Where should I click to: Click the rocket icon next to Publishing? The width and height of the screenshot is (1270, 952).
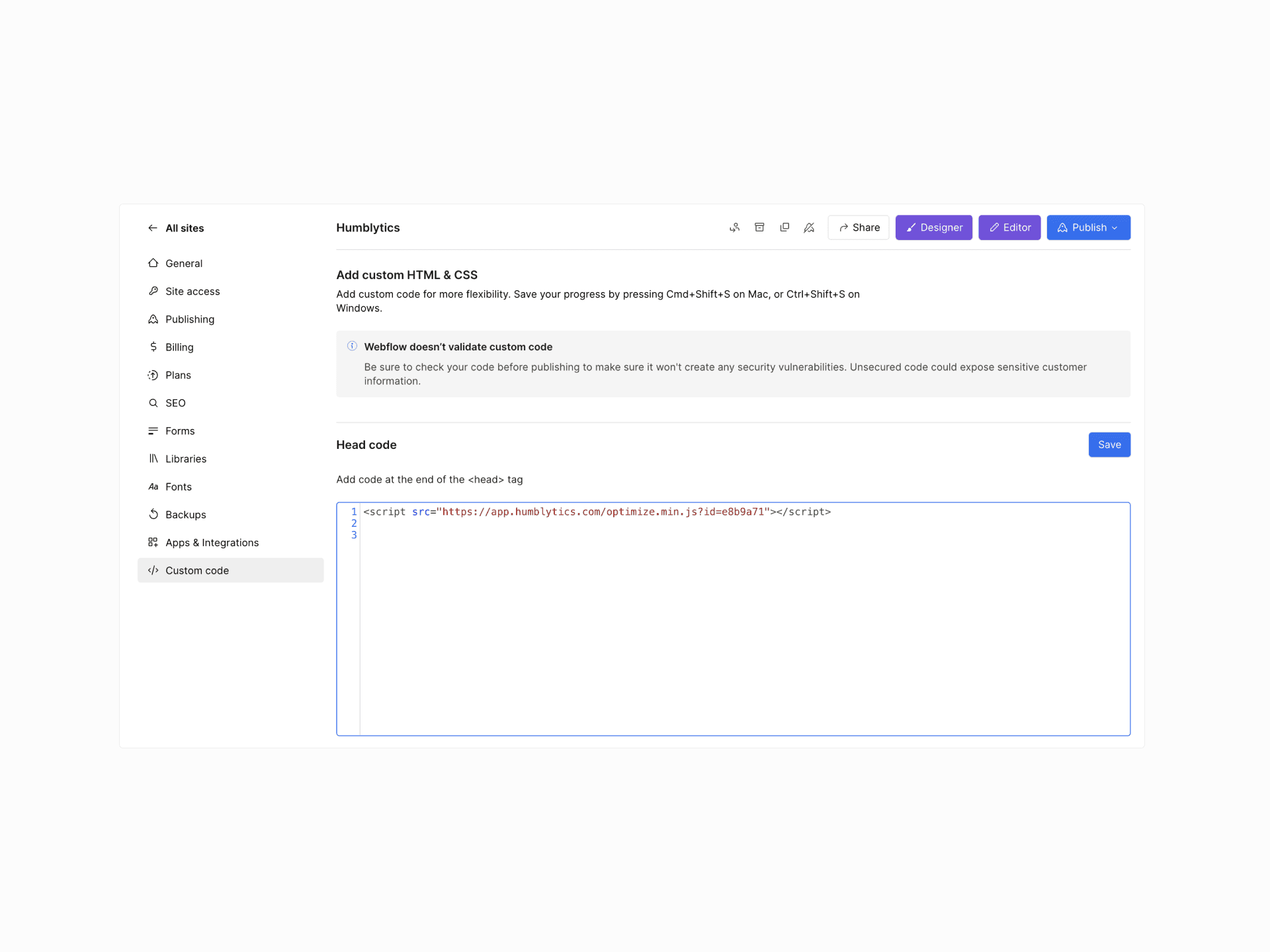point(153,319)
